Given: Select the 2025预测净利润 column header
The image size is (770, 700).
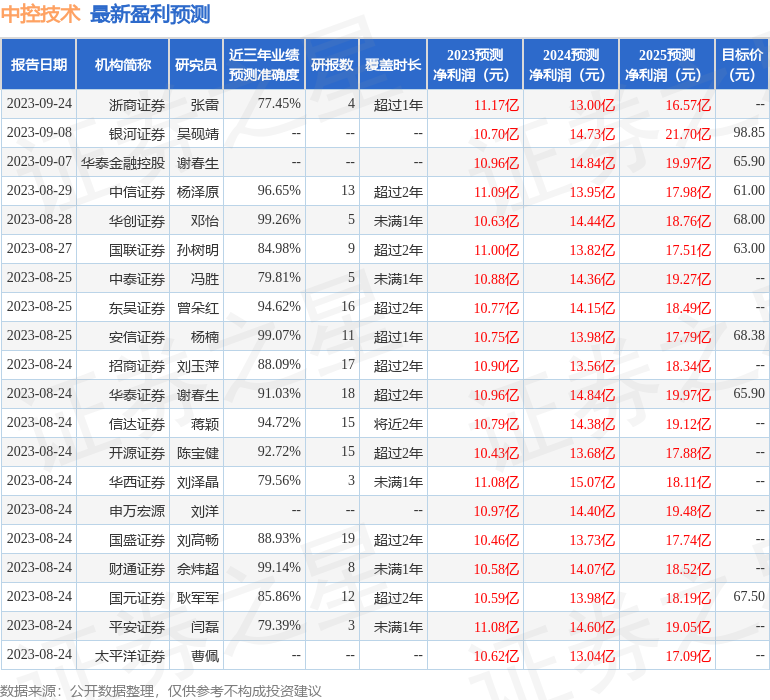Looking at the screenshot, I should (667, 64).
